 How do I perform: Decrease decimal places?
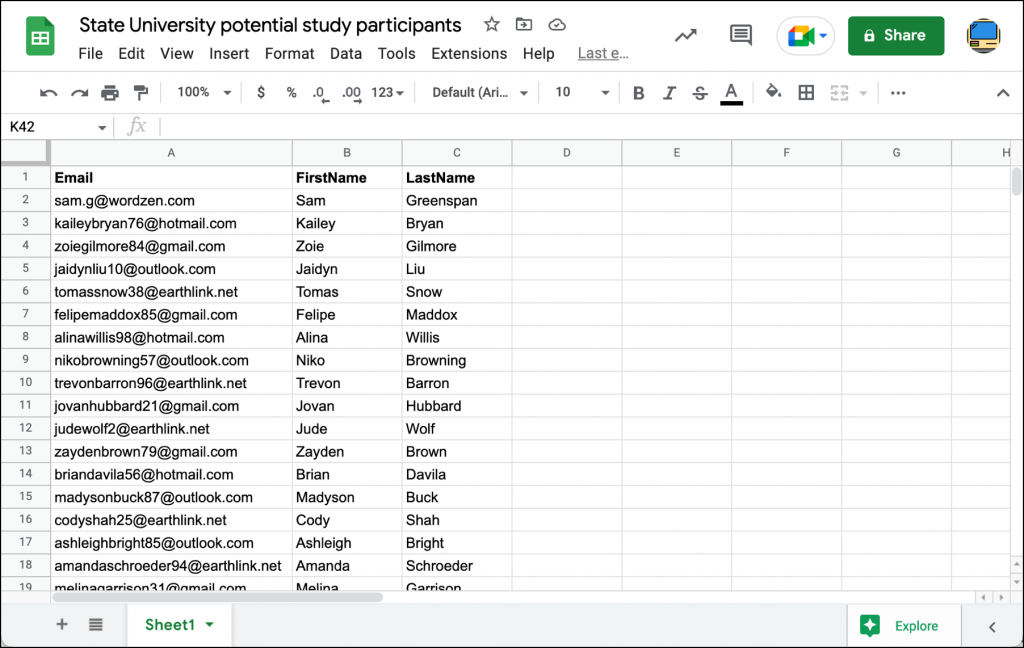[318, 92]
